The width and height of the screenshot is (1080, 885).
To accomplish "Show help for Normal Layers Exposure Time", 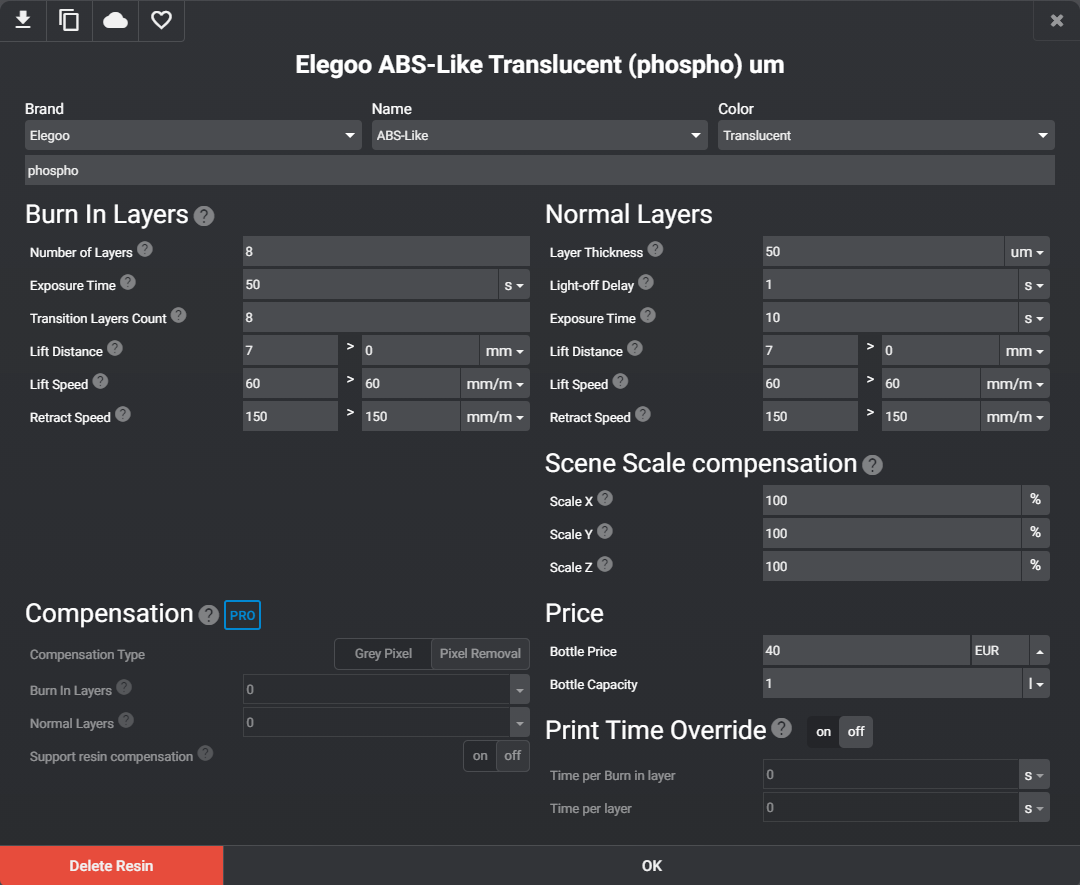I will (648, 315).
